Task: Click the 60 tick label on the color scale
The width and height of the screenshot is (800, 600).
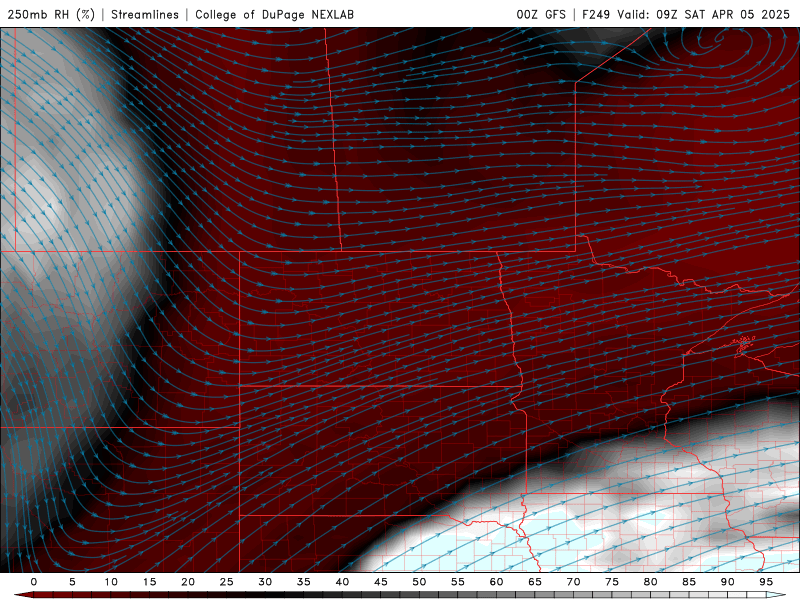Action: tap(496, 582)
